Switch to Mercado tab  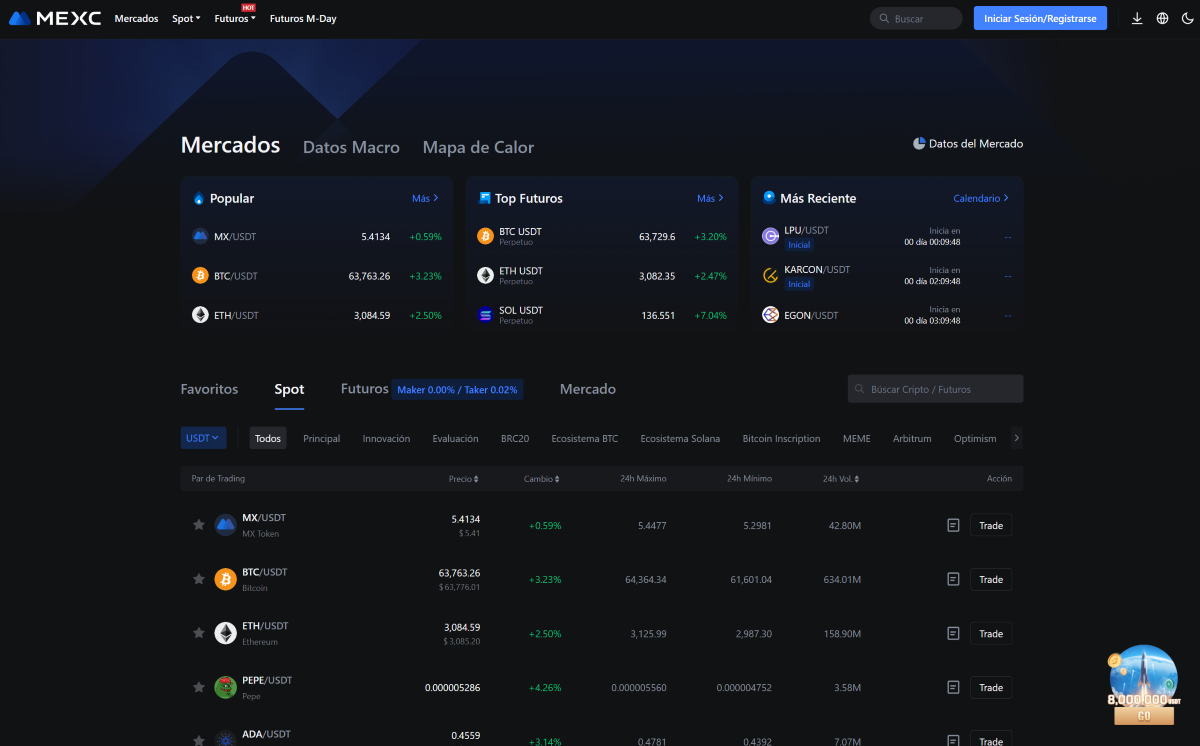coord(588,389)
